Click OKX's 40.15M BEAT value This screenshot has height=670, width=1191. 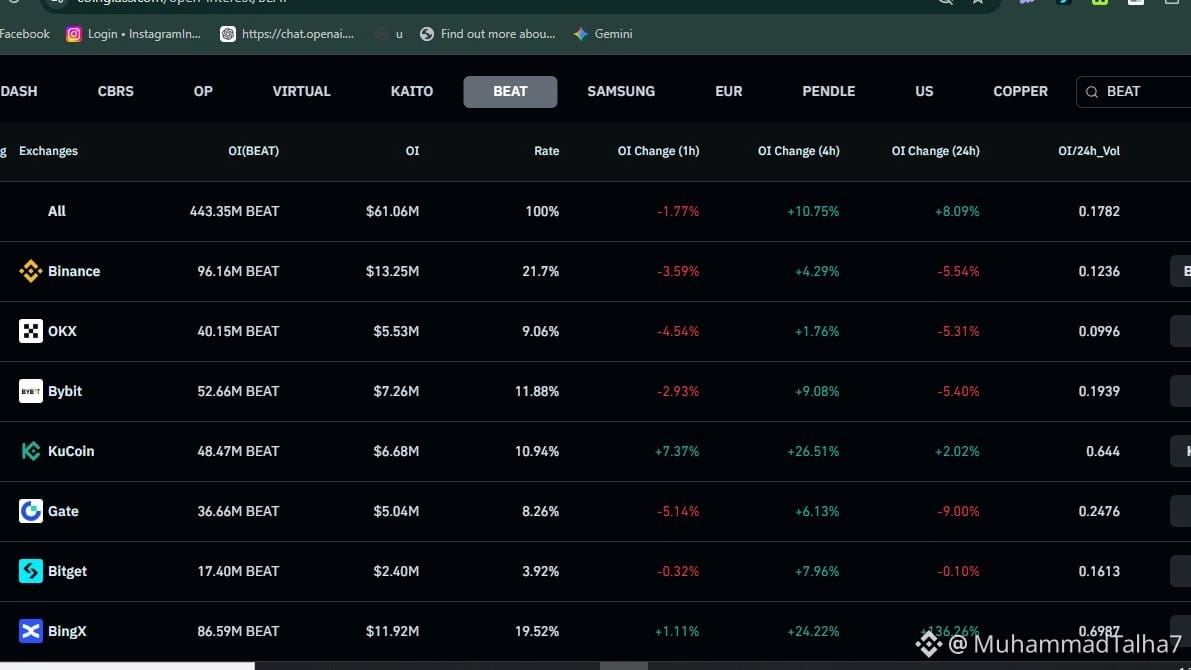[238, 331]
